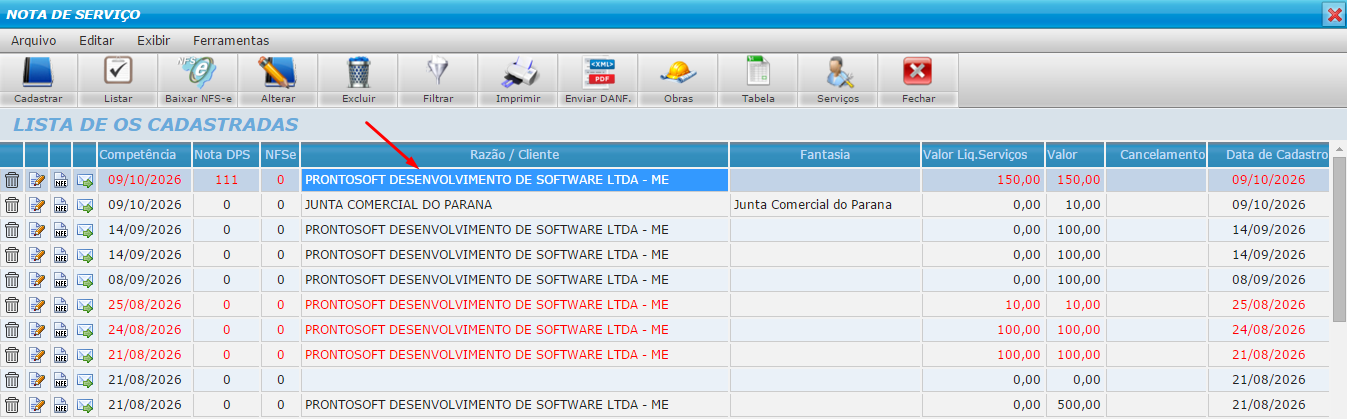Open the Editar menu
This screenshot has width=1347, height=419.
tap(96, 40)
